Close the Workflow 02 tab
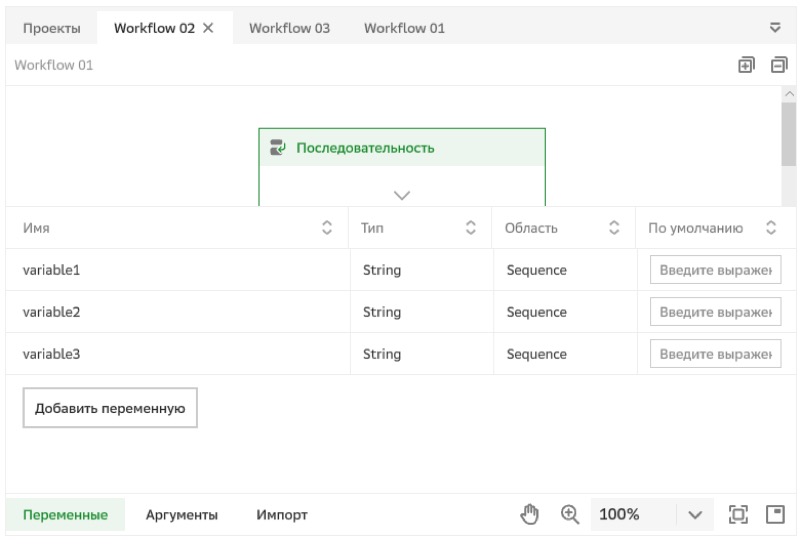The image size is (802, 544). (x=208, y=28)
